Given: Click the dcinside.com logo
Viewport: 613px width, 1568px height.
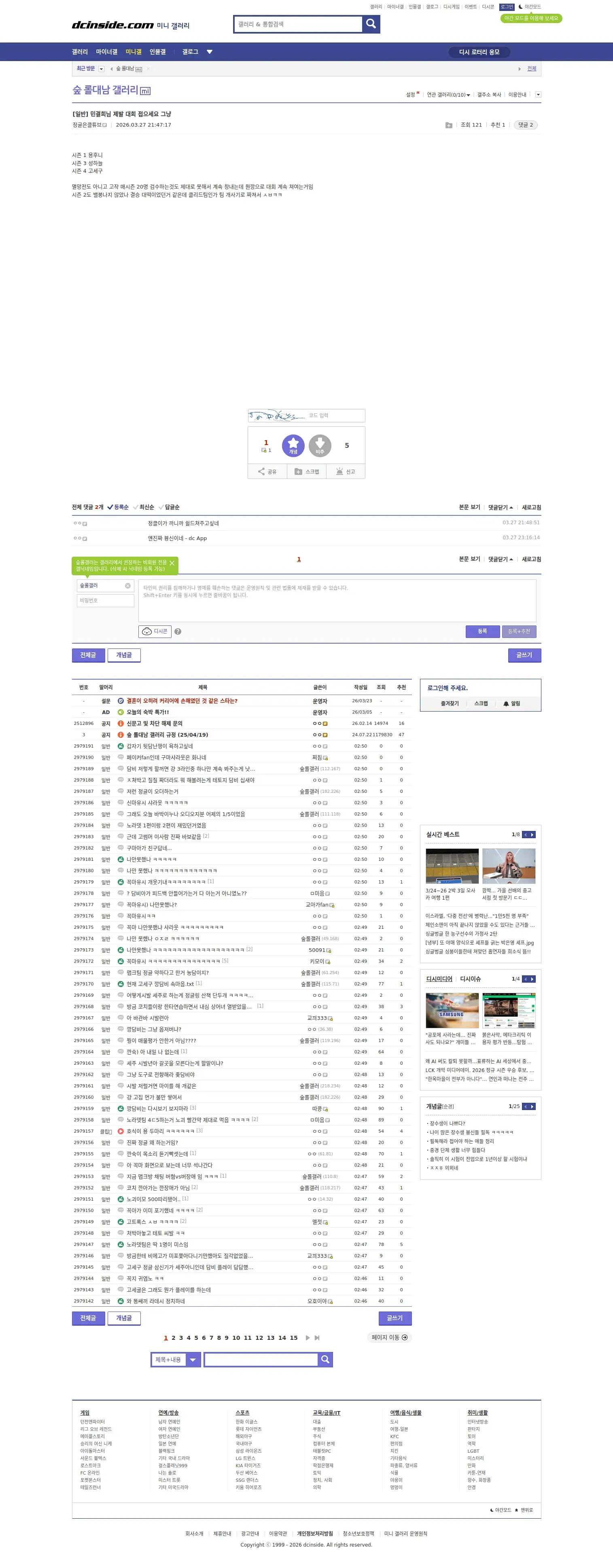Looking at the screenshot, I should pos(112,25).
